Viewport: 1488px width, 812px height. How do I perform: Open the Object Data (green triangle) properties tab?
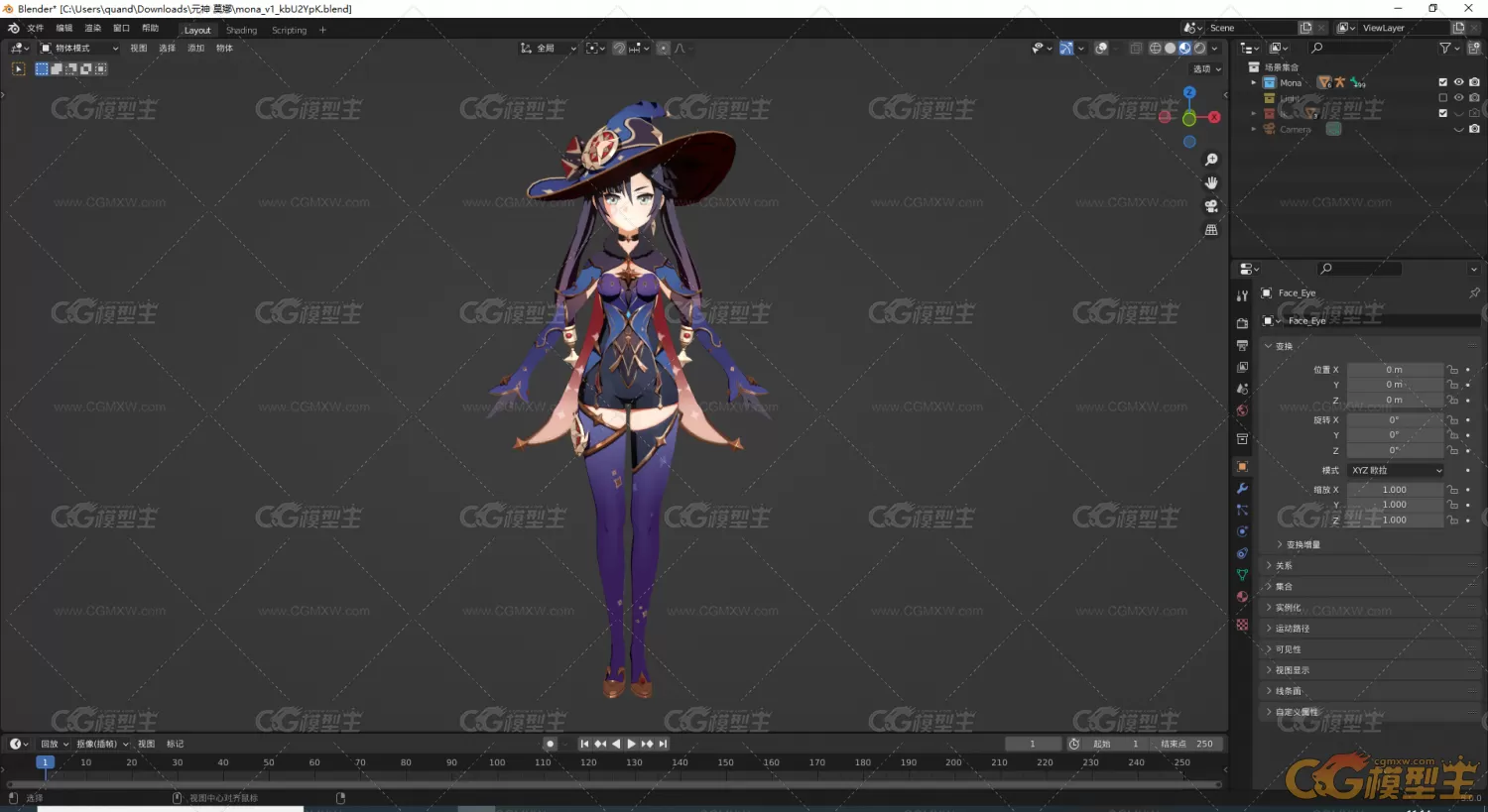click(x=1242, y=575)
